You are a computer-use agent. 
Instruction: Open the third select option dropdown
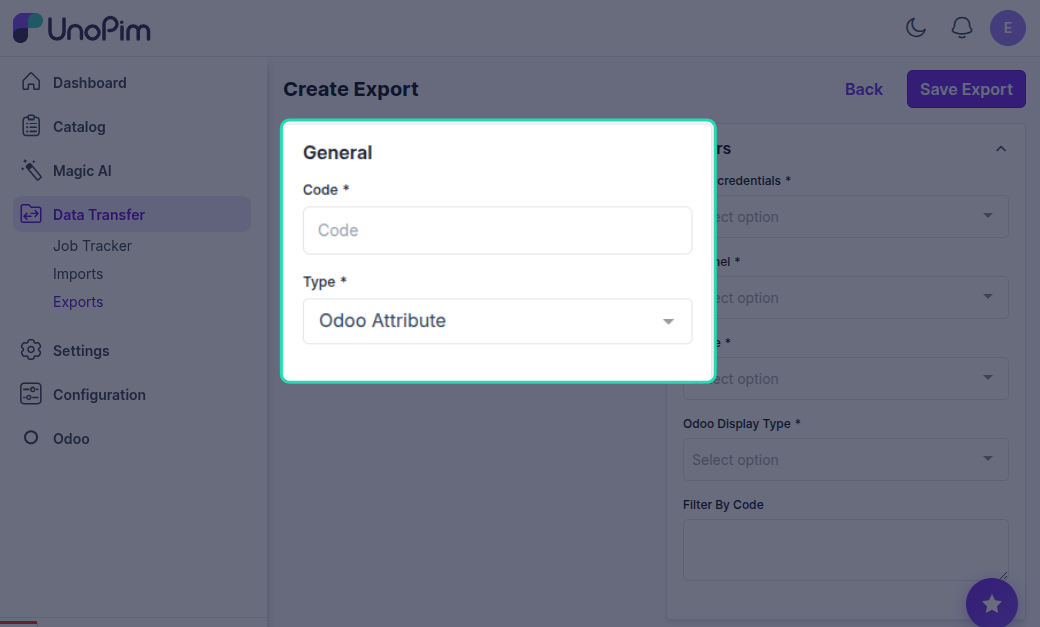coord(846,378)
